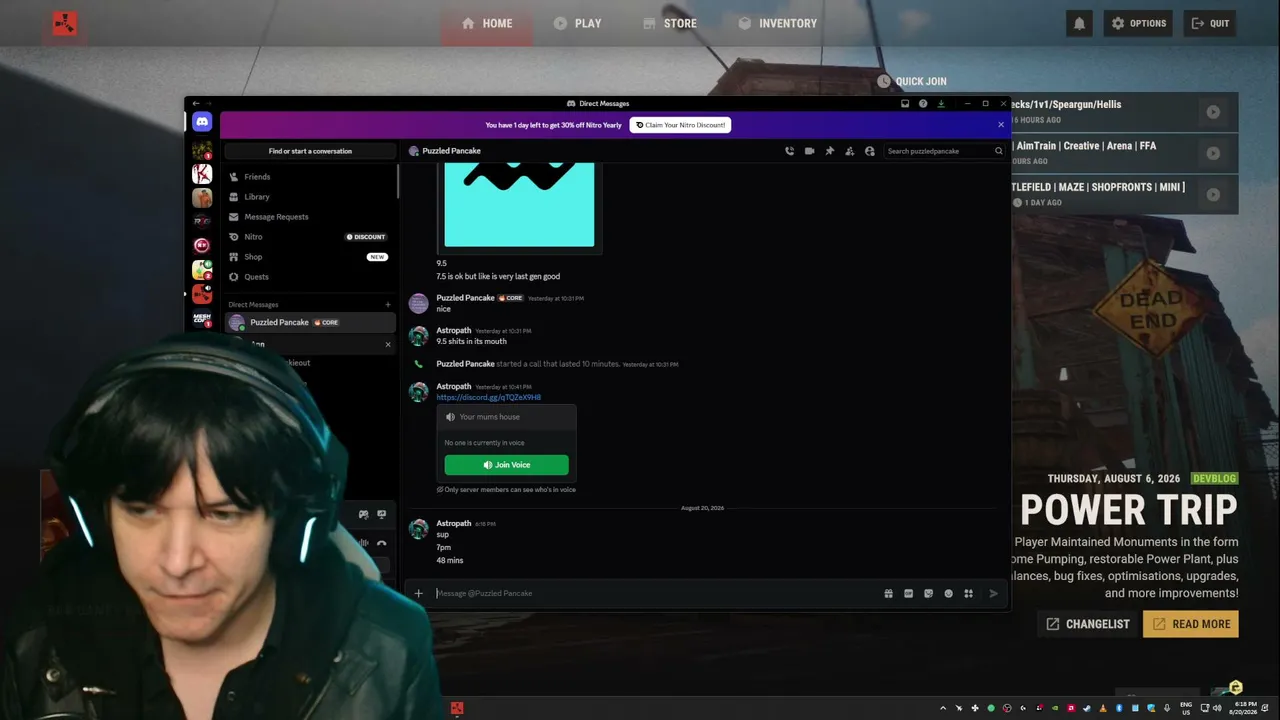Click the notification bell in Rust menu
The width and height of the screenshot is (1280, 720).
coord(1079,23)
